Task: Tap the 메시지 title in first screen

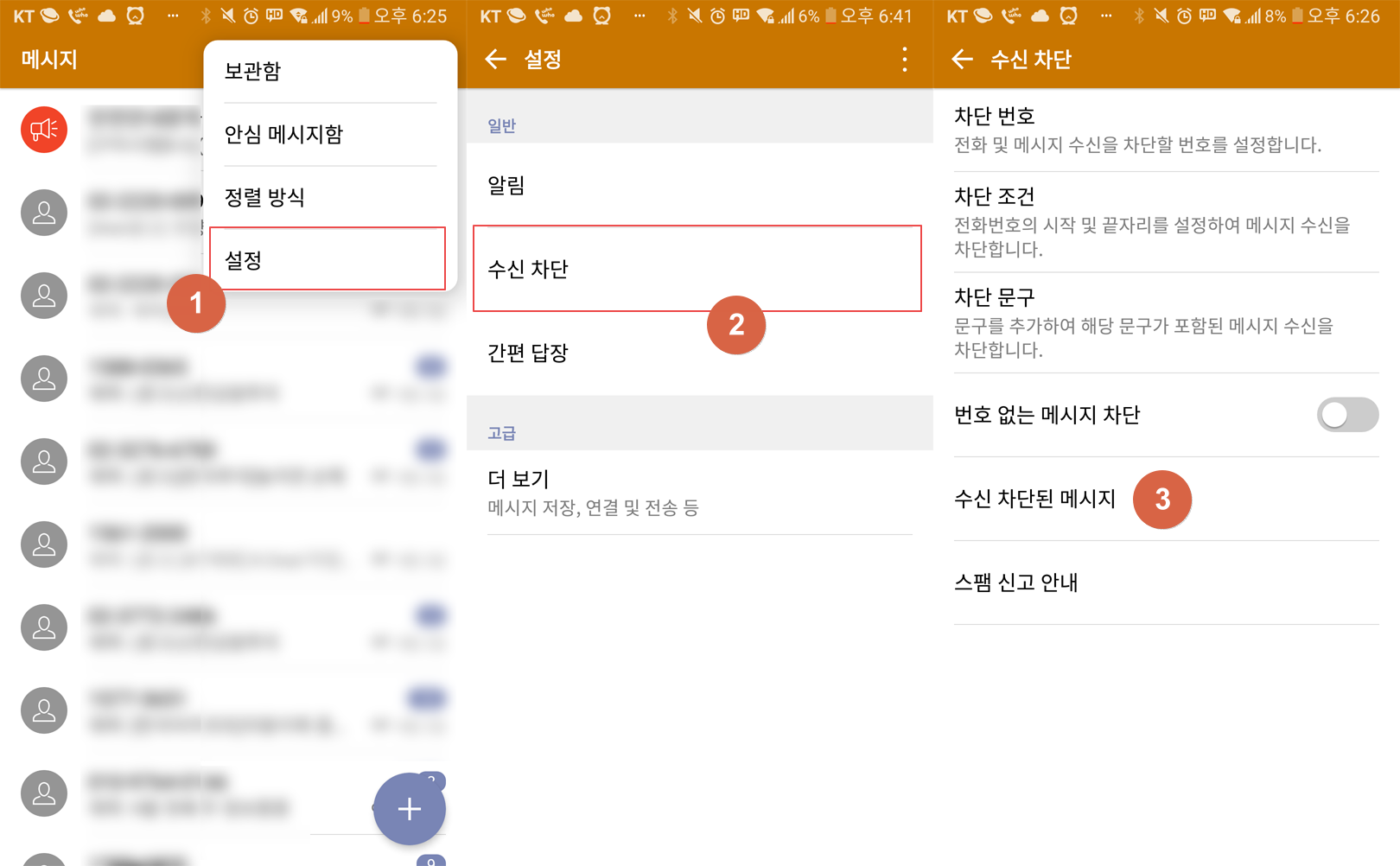Action: tap(49, 59)
